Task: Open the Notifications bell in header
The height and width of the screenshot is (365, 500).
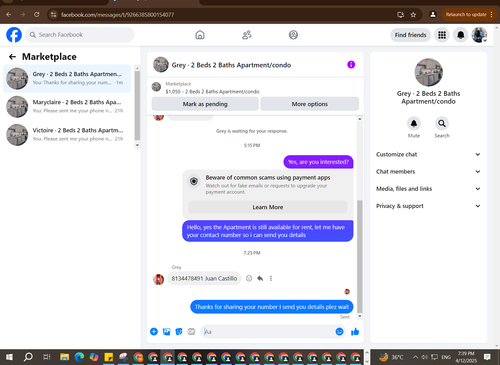Action: (461, 35)
